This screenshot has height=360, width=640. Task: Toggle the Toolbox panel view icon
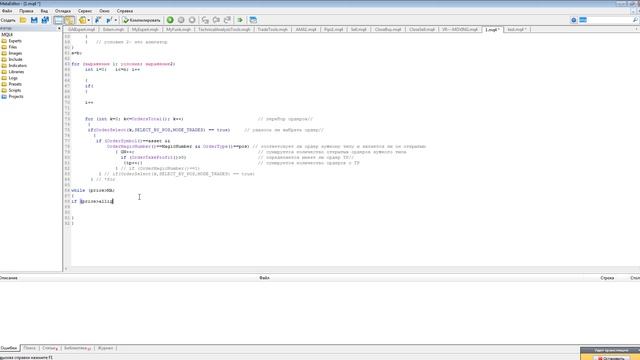click(69, 20)
